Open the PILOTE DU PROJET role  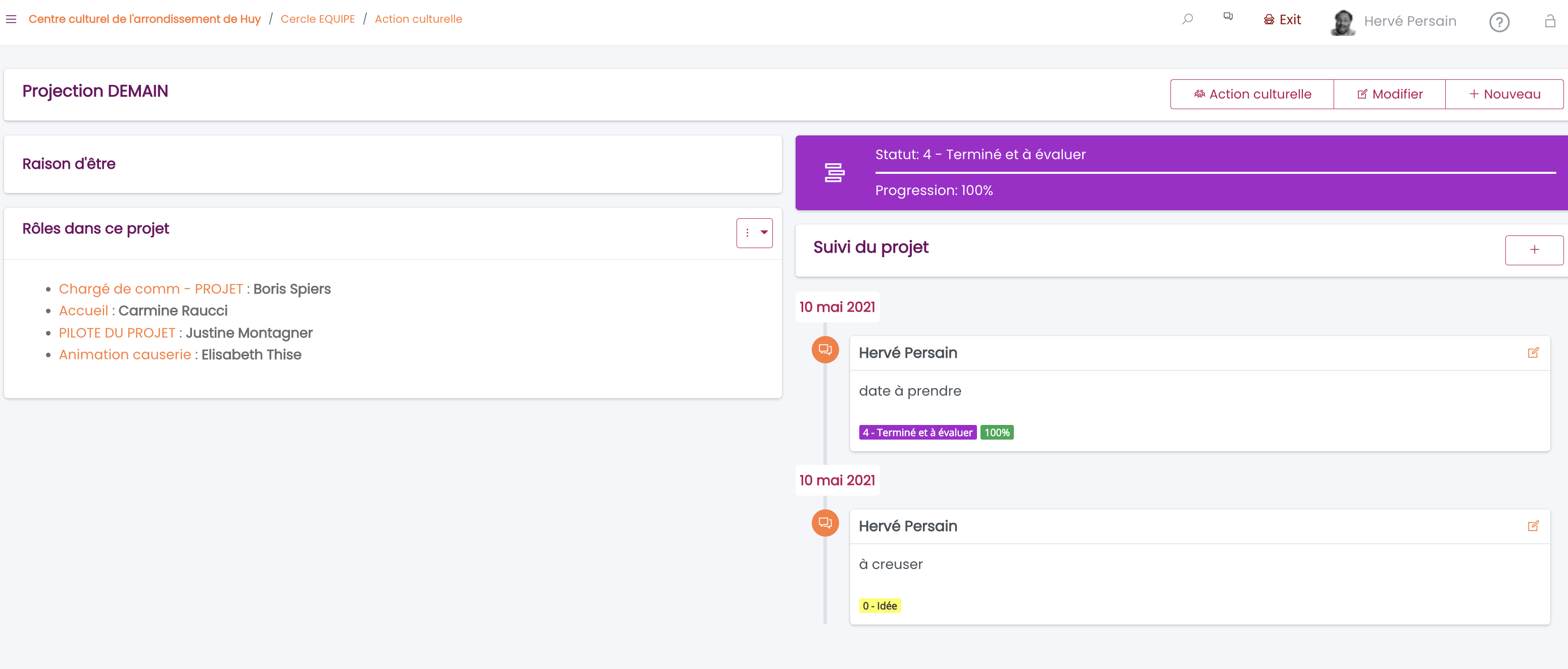pos(117,333)
